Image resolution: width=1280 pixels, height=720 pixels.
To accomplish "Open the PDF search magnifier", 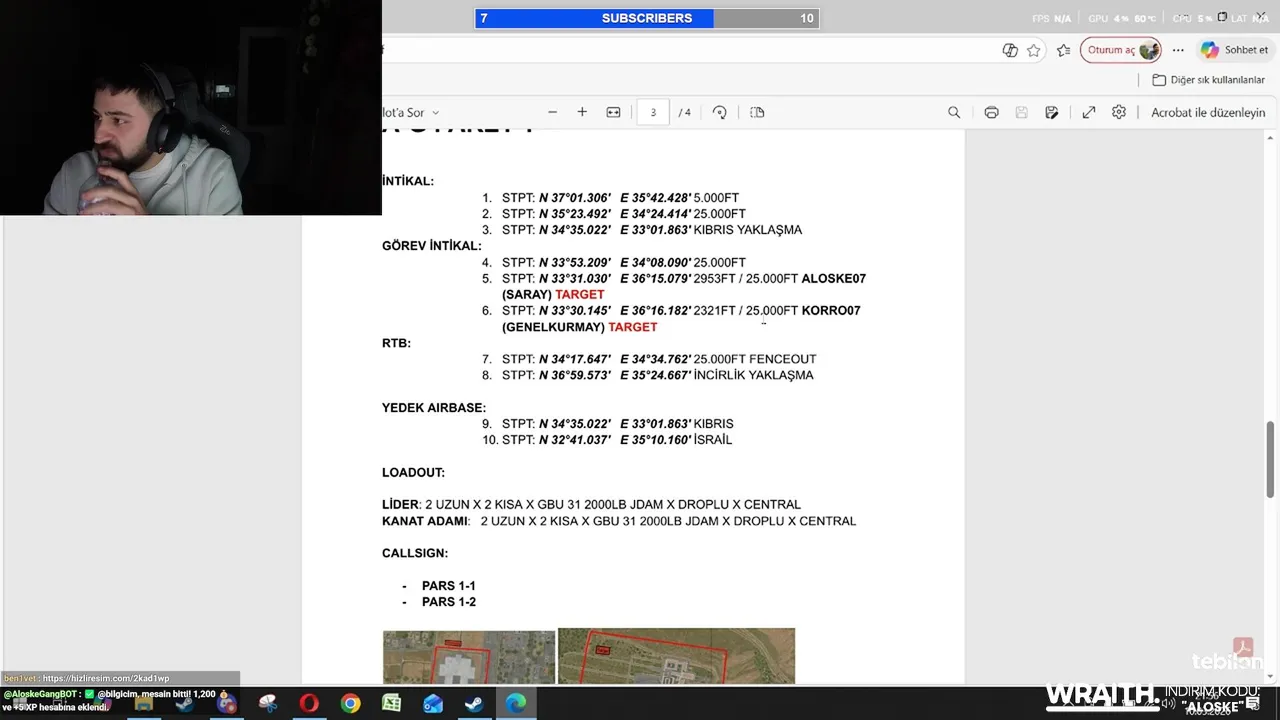I will click(x=954, y=112).
